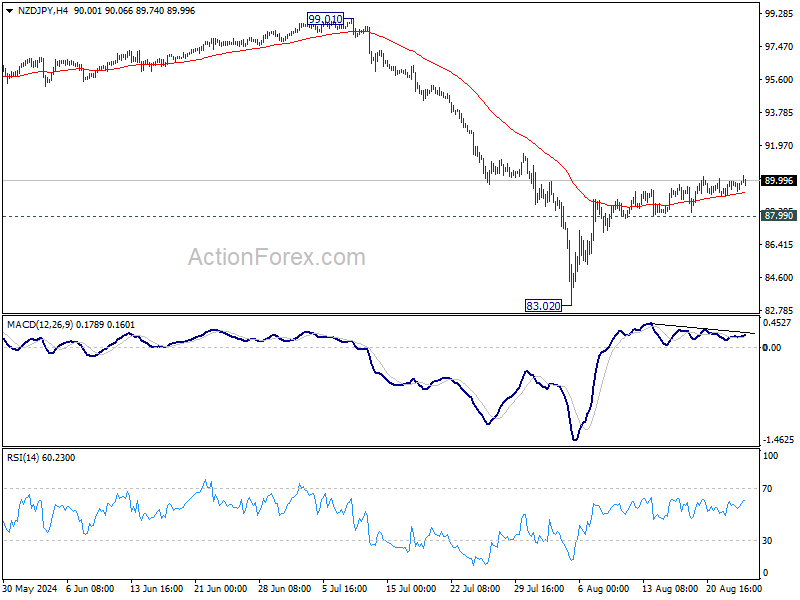The image size is (800, 600).
Task: Select the 5 Jul 16:00 time label
Action: (x=345, y=589)
